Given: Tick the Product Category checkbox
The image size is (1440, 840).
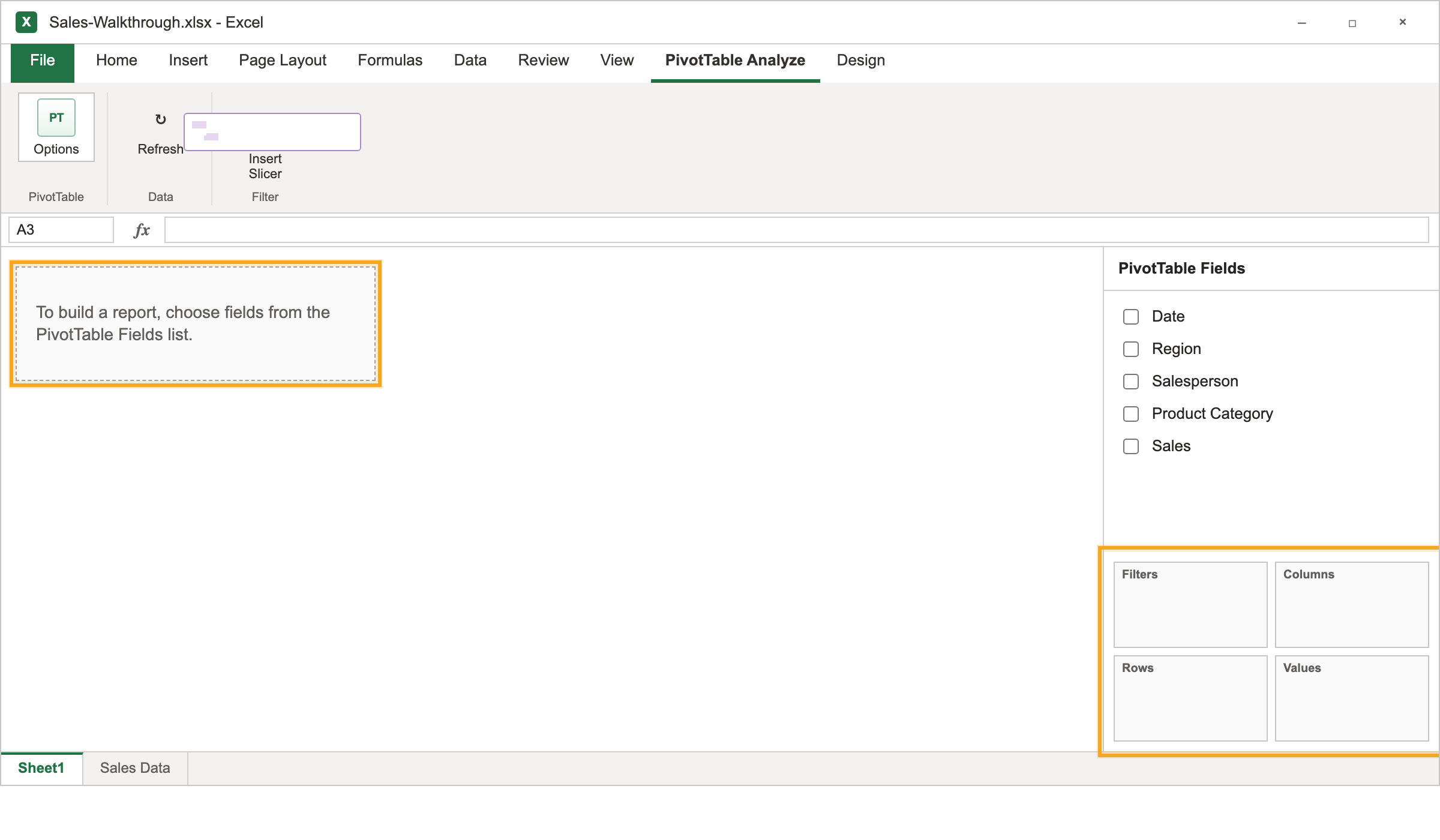Looking at the screenshot, I should tap(1131, 414).
